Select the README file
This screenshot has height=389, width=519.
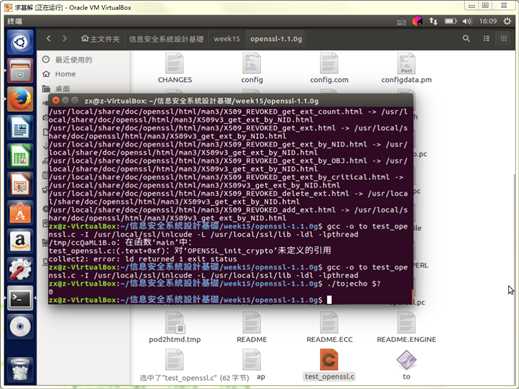point(252,328)
